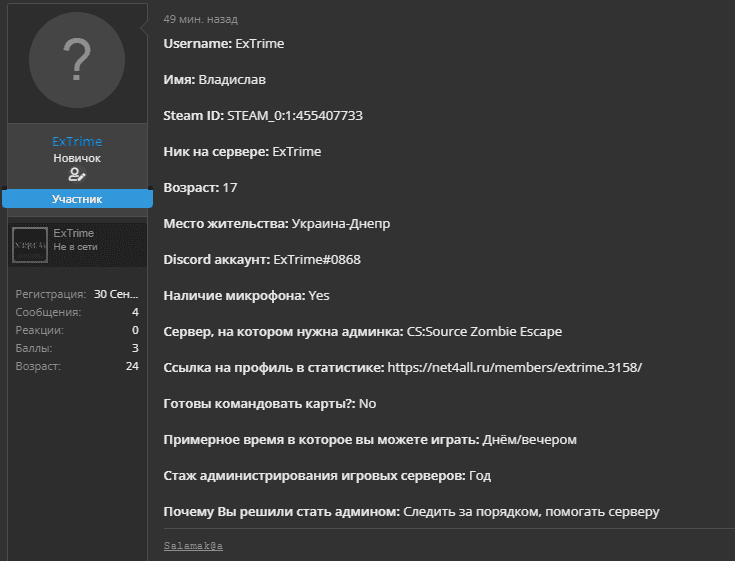Click the Steam profile avatar thumbnail
This screenshot has width=735, height=561.
(x=30, y=244)
